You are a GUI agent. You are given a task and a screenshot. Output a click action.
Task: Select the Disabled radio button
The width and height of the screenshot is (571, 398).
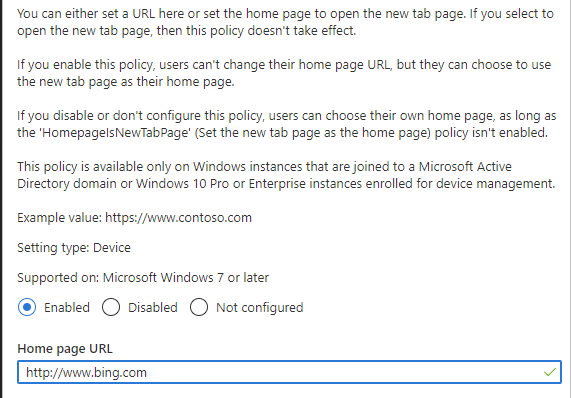click(111, 307)
